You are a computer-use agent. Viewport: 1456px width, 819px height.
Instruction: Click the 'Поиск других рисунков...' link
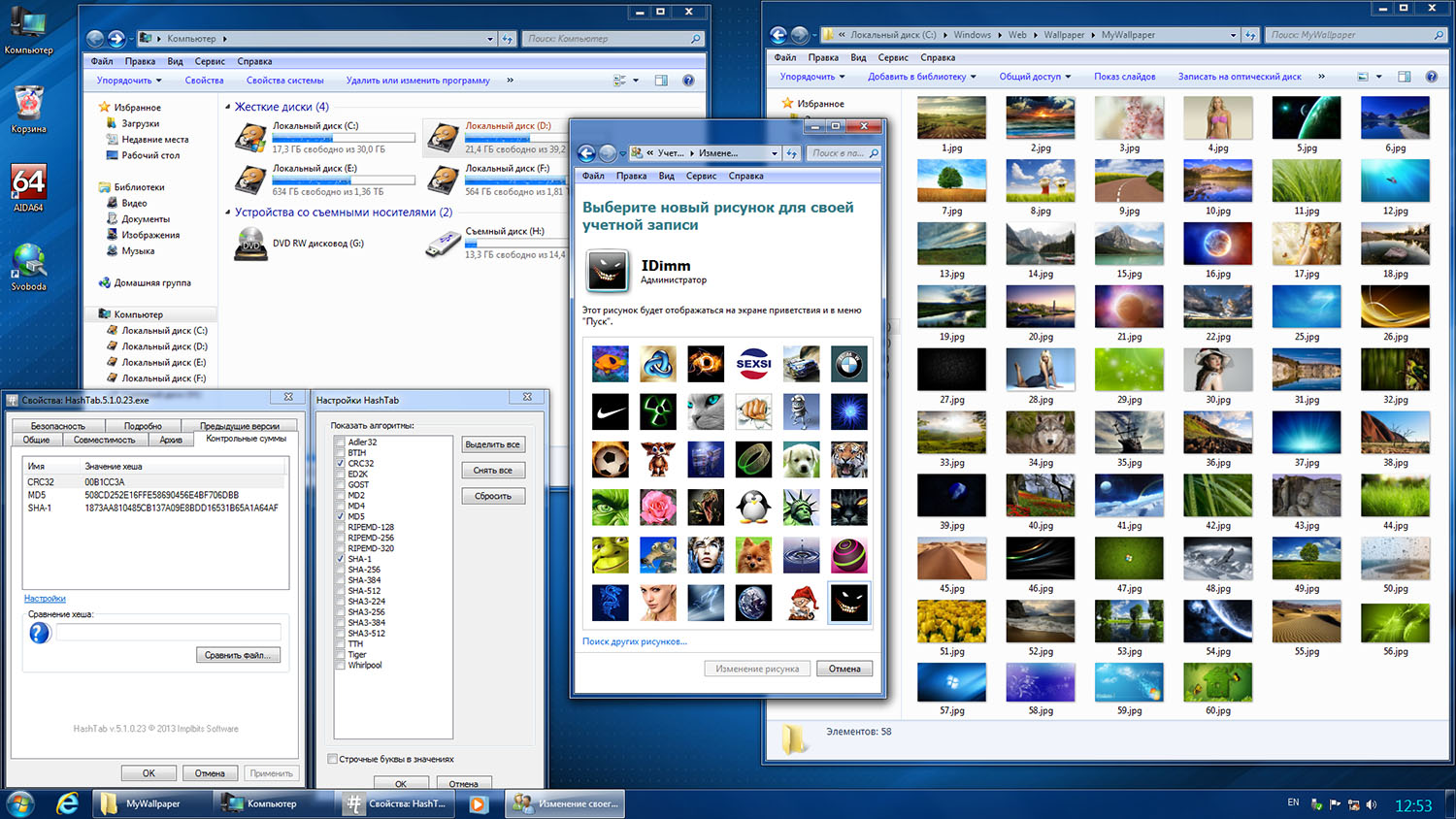tap(634, 641)
